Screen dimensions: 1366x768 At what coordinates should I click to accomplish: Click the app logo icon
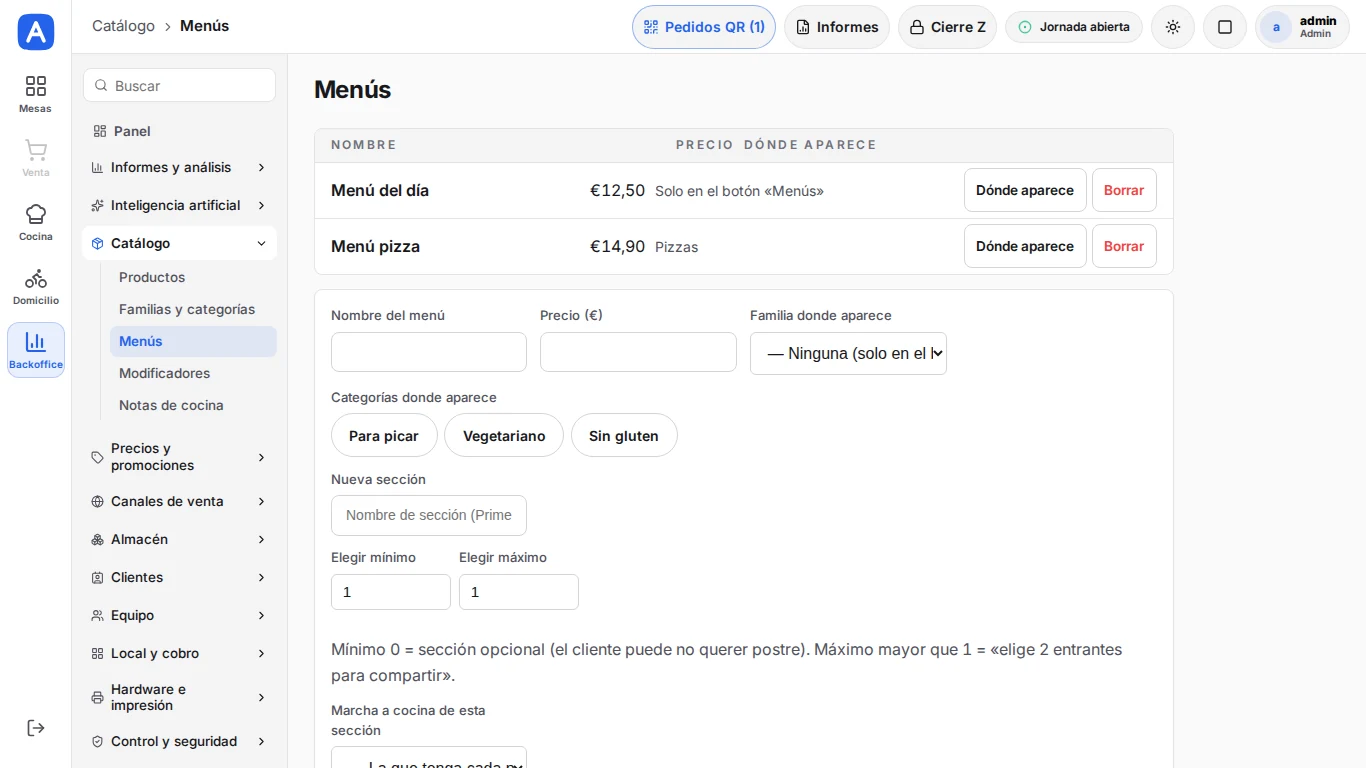(36, 32)
